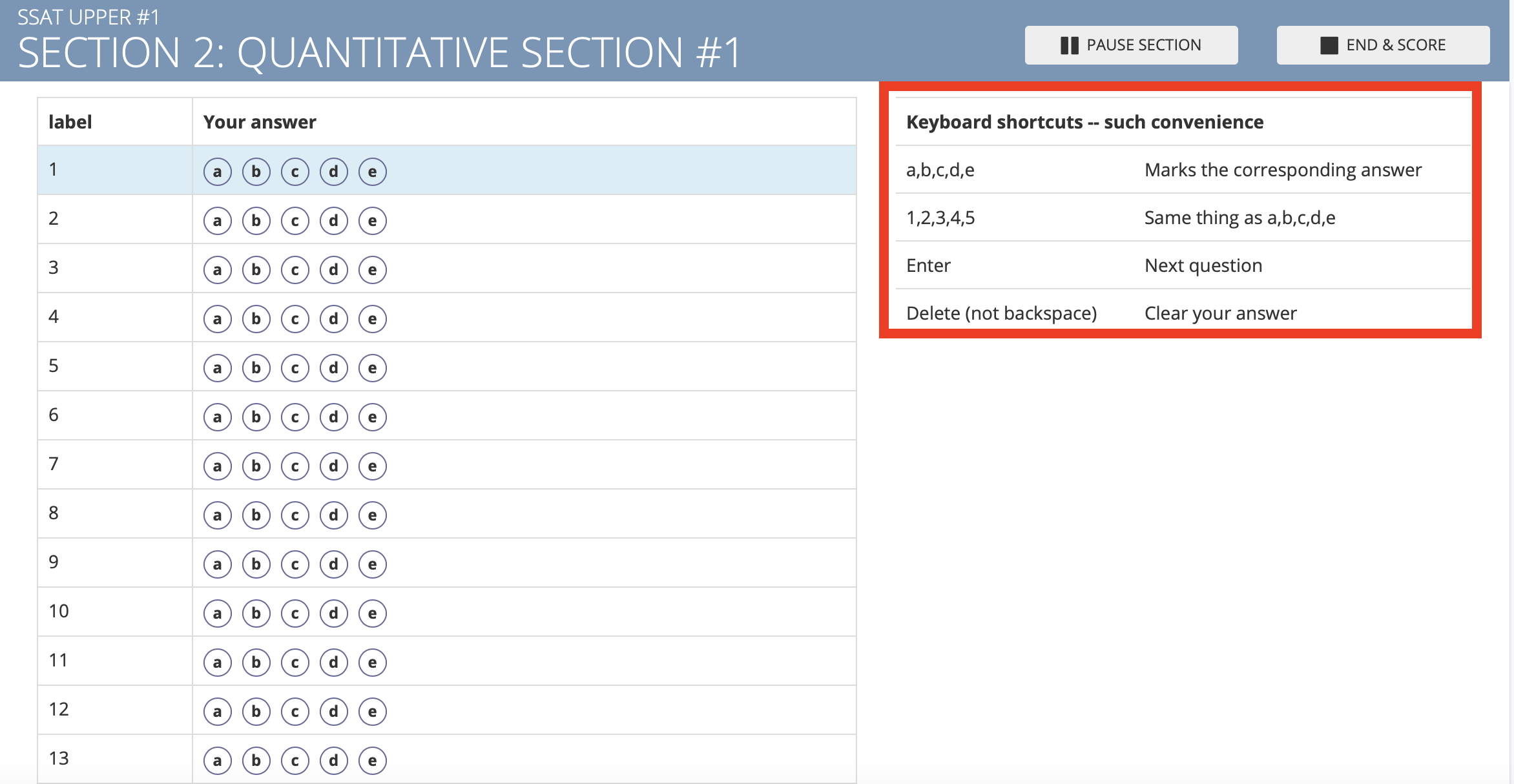The image size is (1514, 784).
Task: Mark answer b for question 4
Action: [256, 319]
